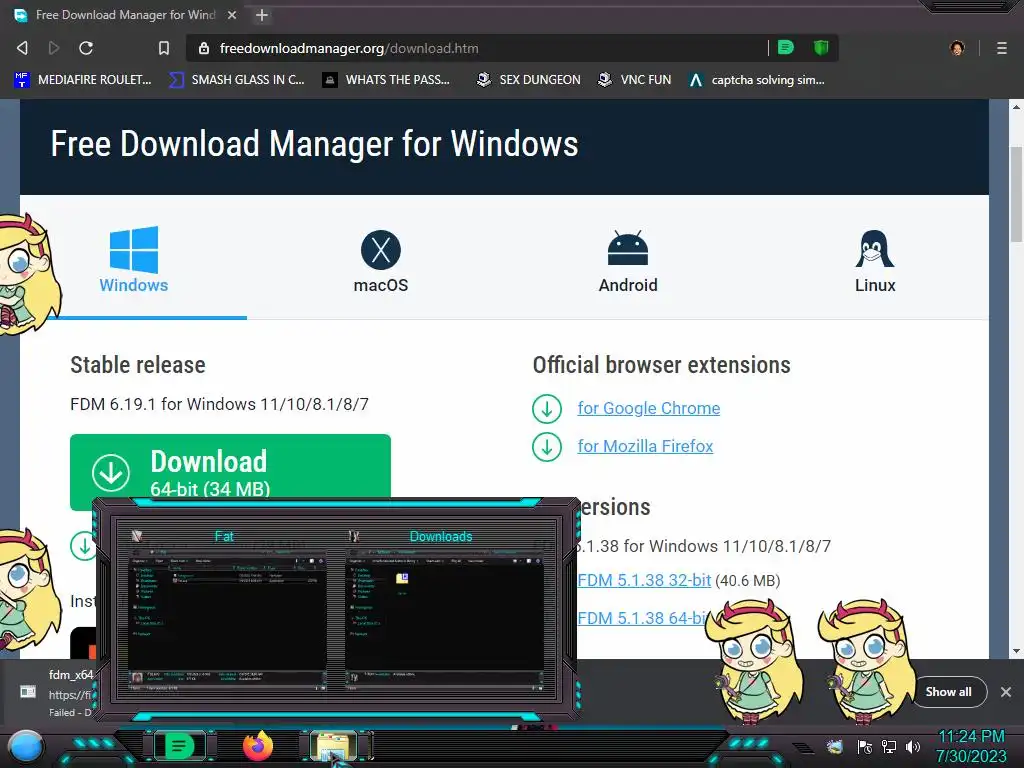Download FDM 5.1.38 64-bit

[x=643, y=618]
